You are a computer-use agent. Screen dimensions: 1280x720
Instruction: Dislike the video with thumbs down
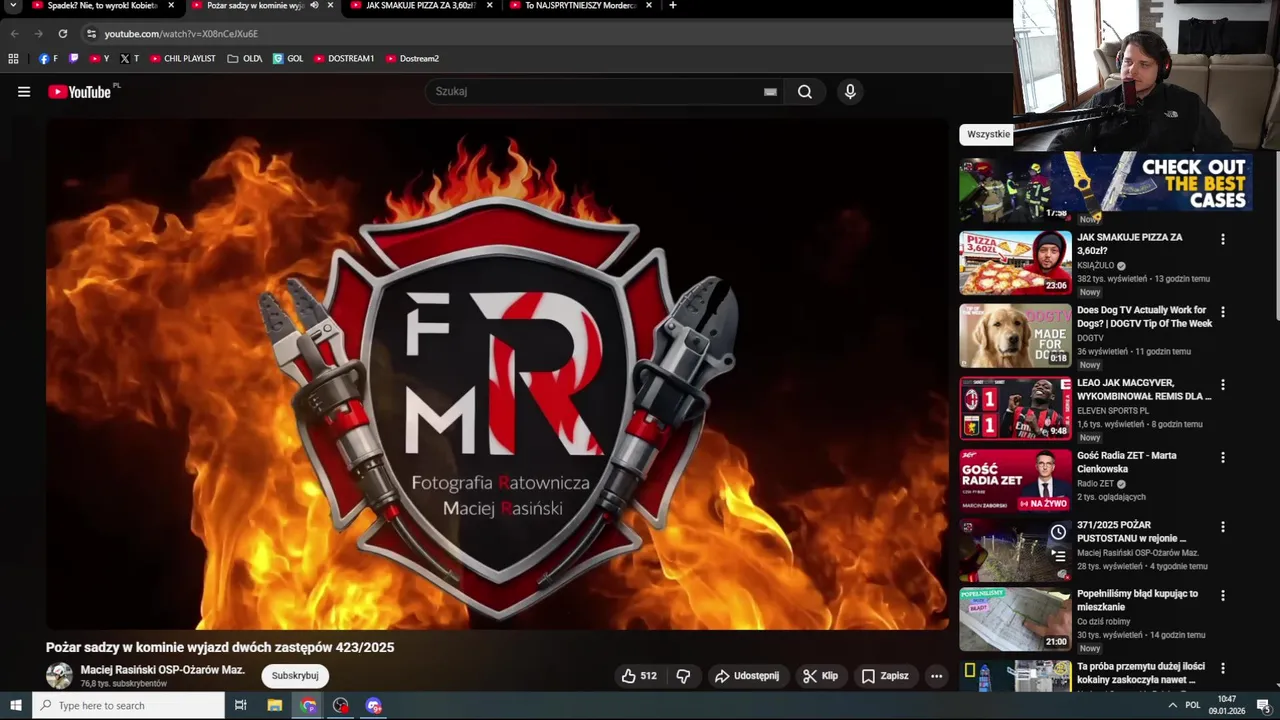coord(683,676)
